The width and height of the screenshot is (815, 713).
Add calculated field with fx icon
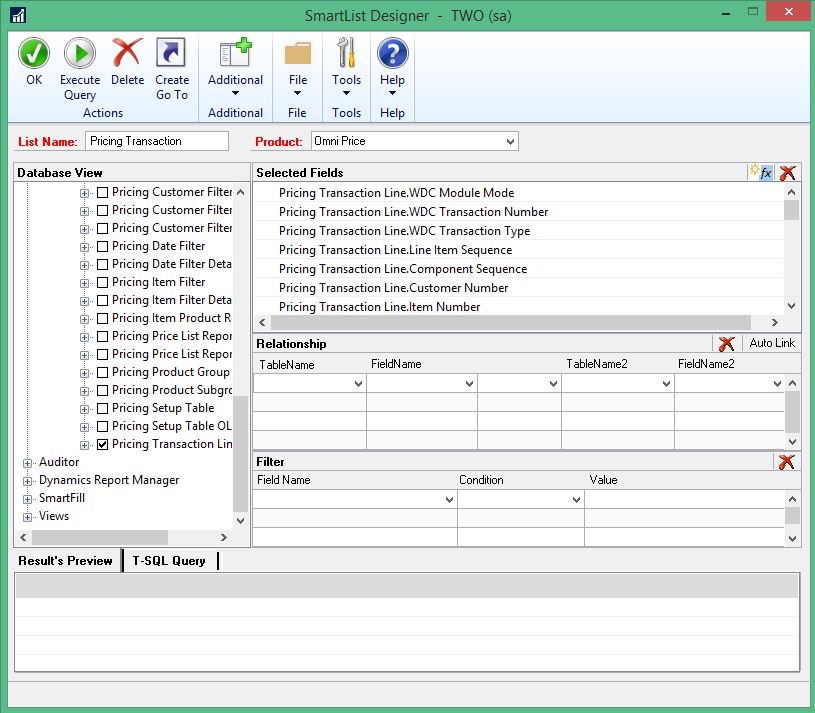coord(761,172)
